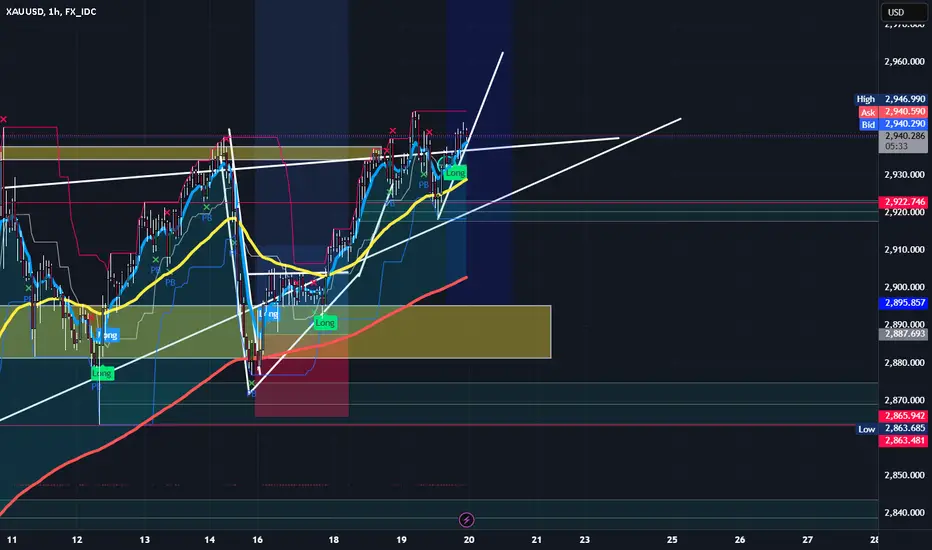Click date 19 on the time axis
This screenshot has width=932, height=550.
401,540
